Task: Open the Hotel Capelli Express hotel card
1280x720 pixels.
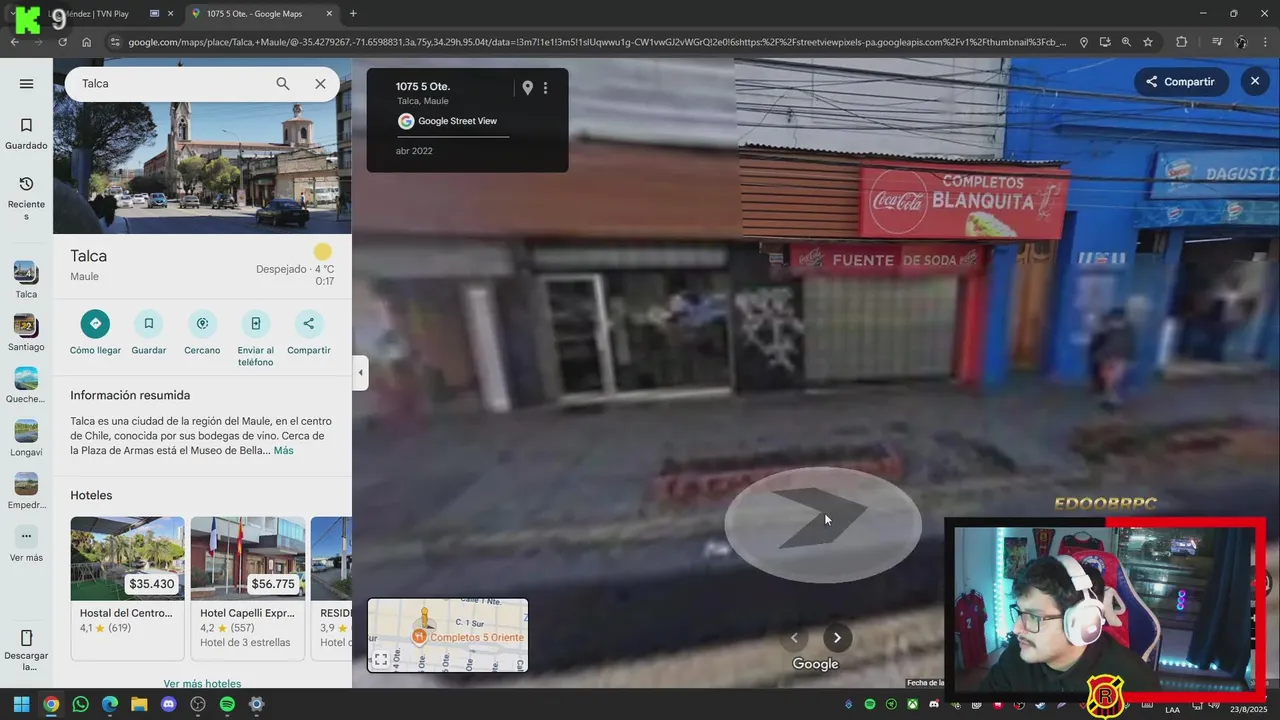Action: [248, 588]
